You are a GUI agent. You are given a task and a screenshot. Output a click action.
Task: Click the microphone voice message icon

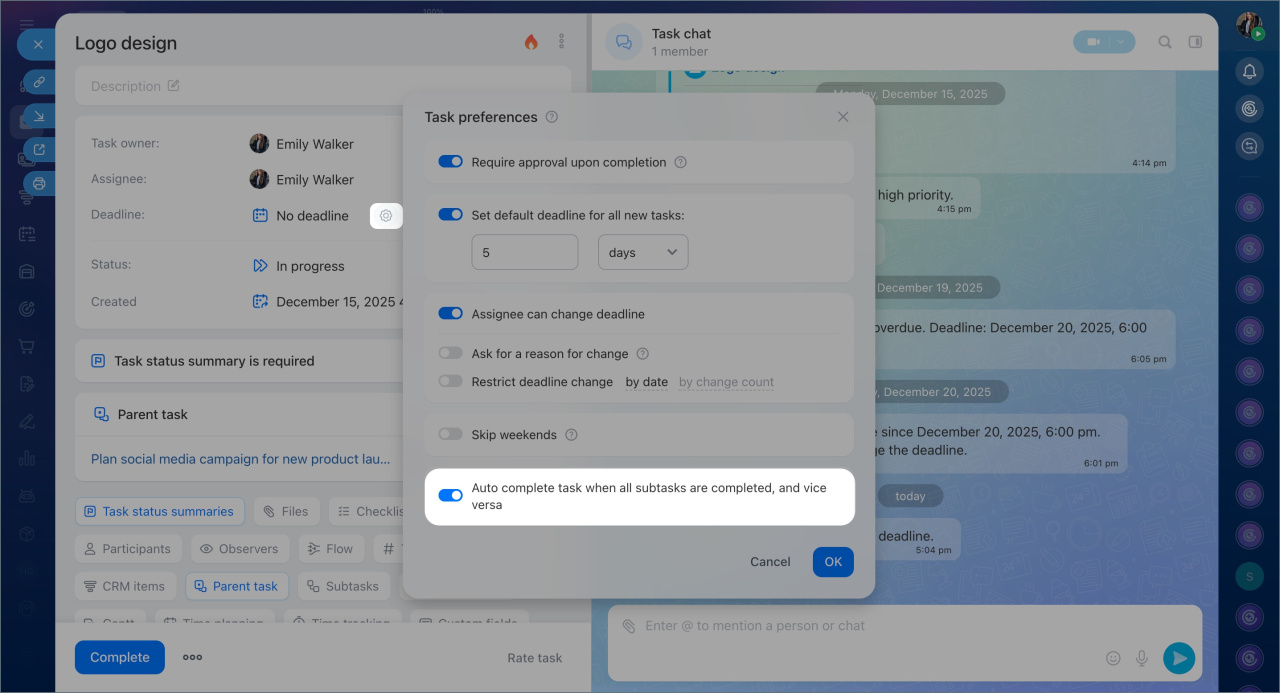pos(1141,657)
